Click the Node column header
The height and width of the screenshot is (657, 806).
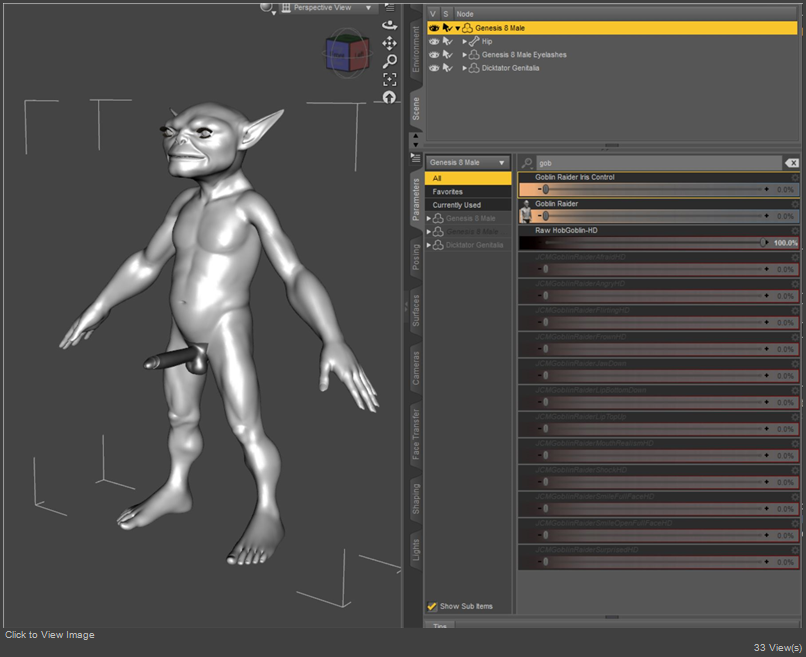coord(465,14)
